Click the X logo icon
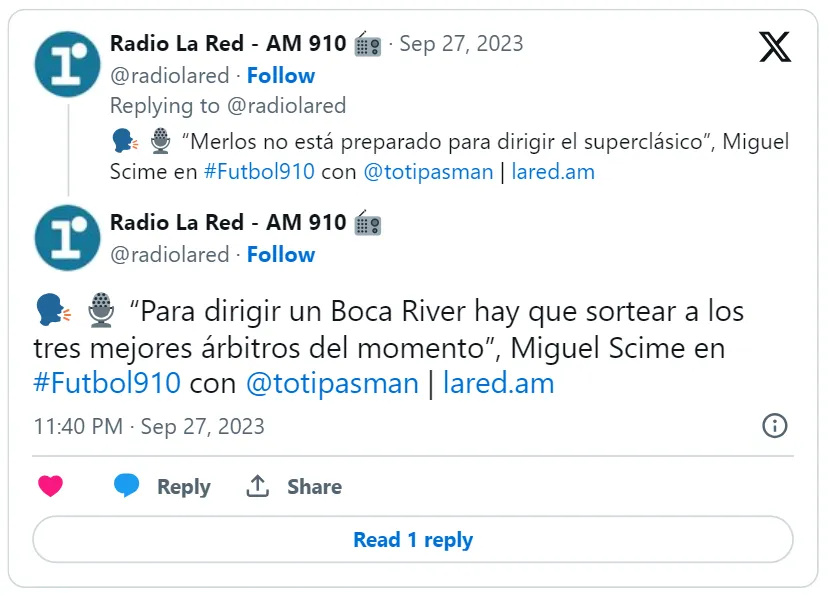 [775, 47]
